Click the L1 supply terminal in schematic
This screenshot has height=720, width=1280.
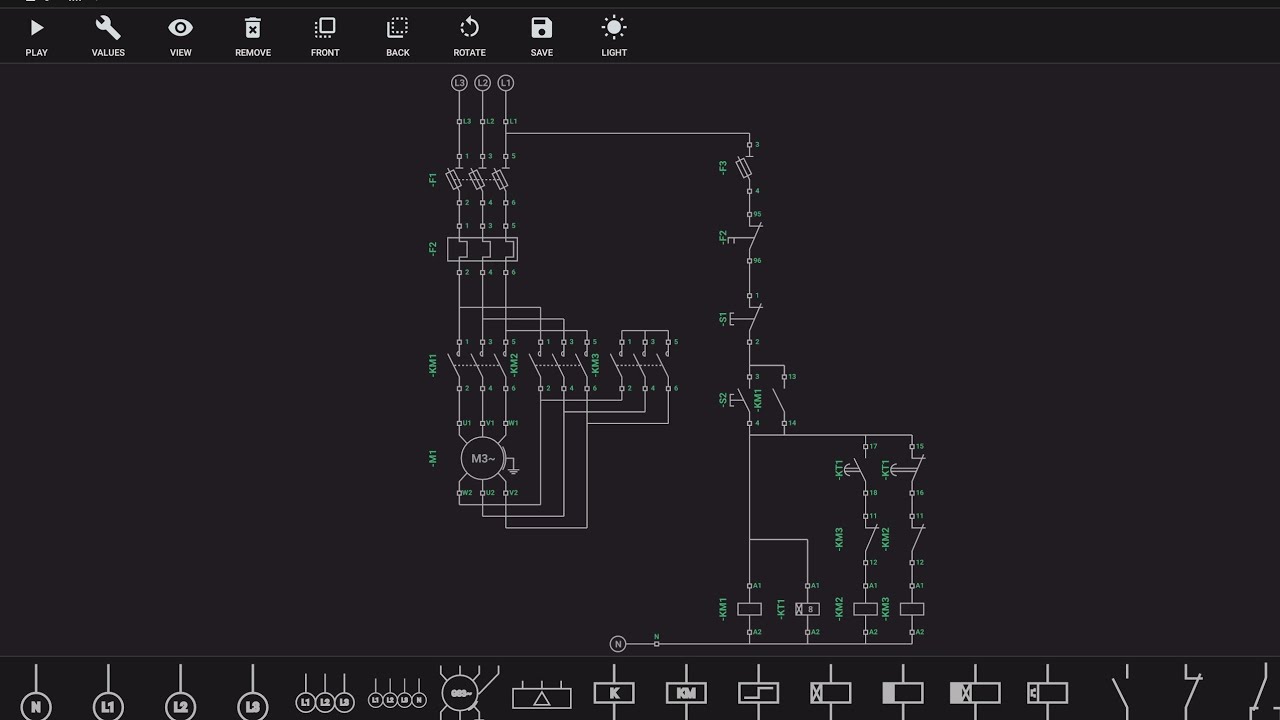pyautogui.click(x=506, y=83)
